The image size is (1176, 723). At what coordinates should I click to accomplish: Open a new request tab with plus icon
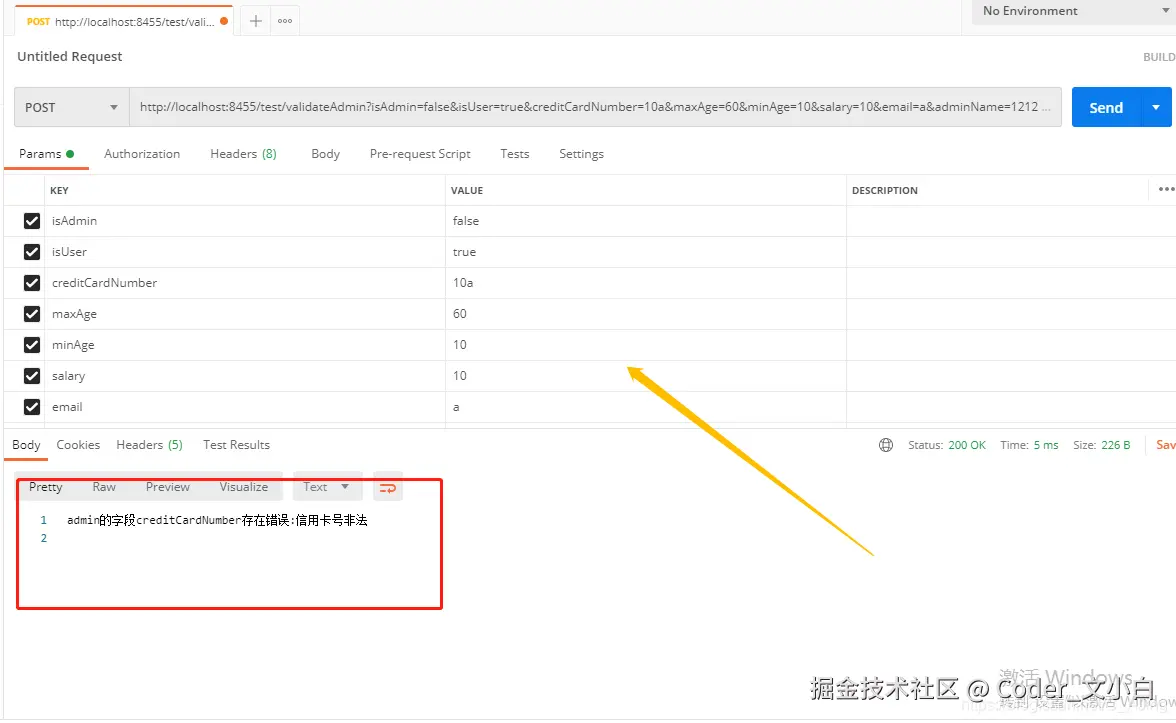coord(256,21)
